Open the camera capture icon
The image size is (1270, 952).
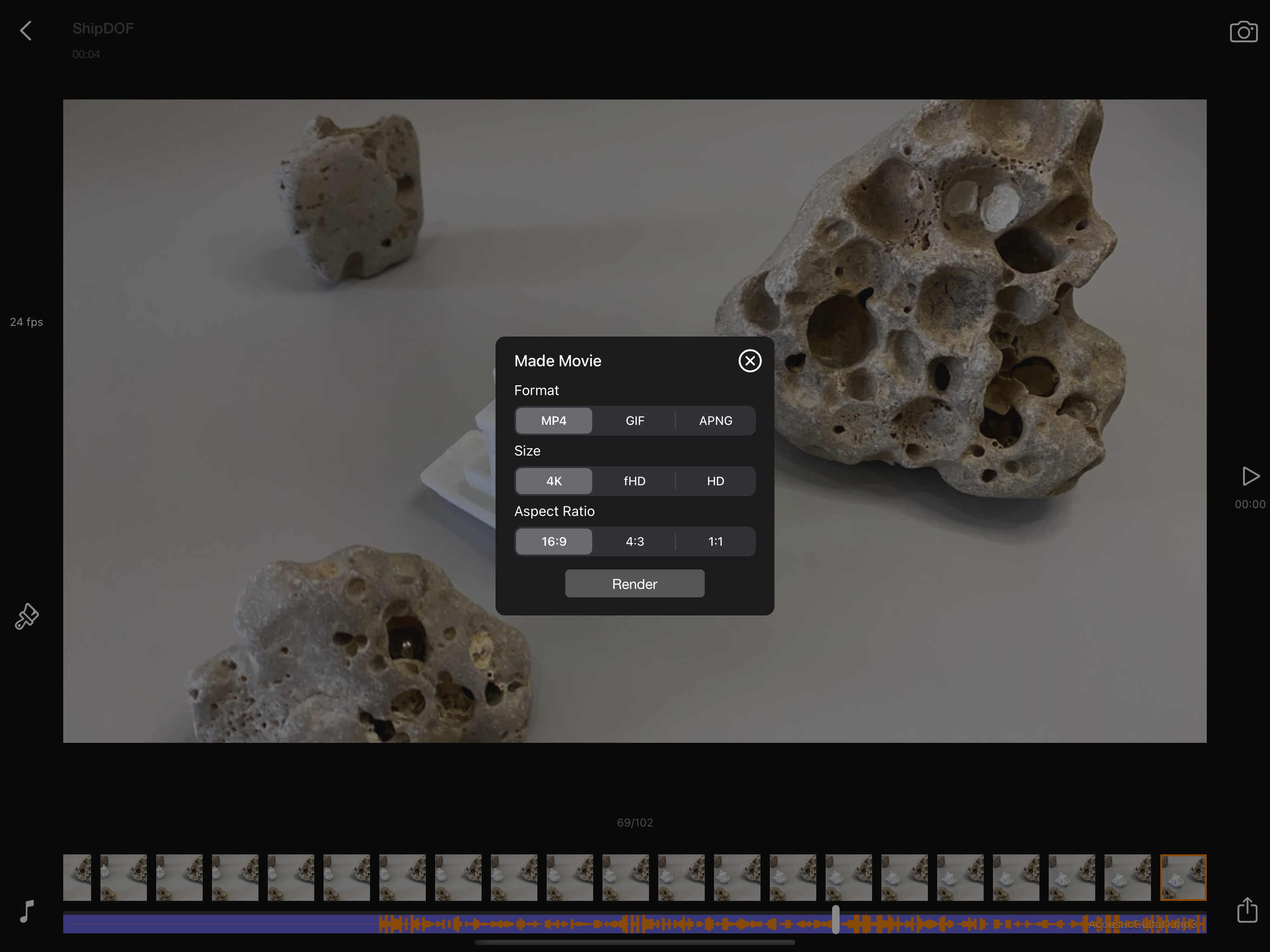click(x=1244, y=32)
